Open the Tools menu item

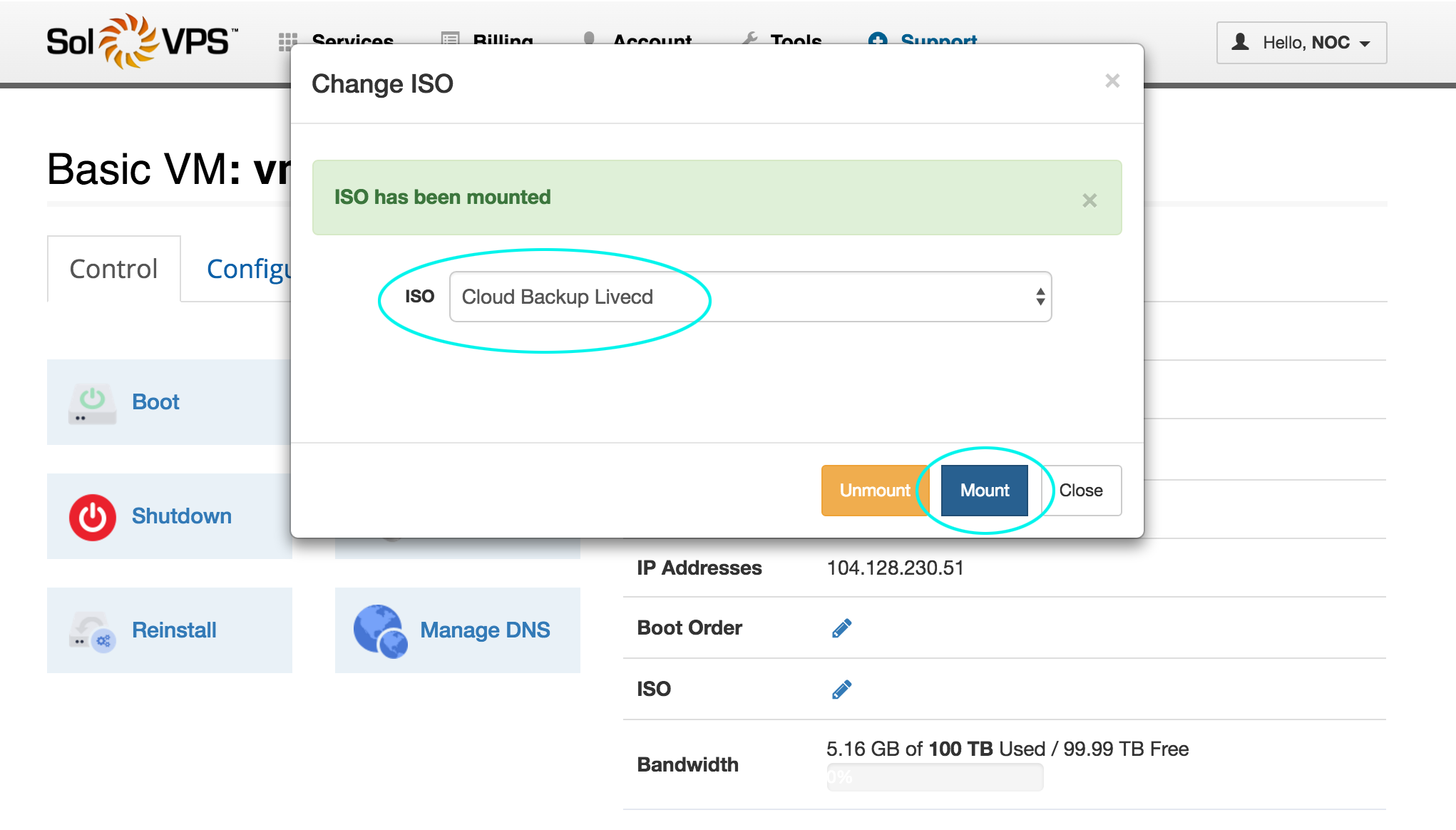(795, 38)
